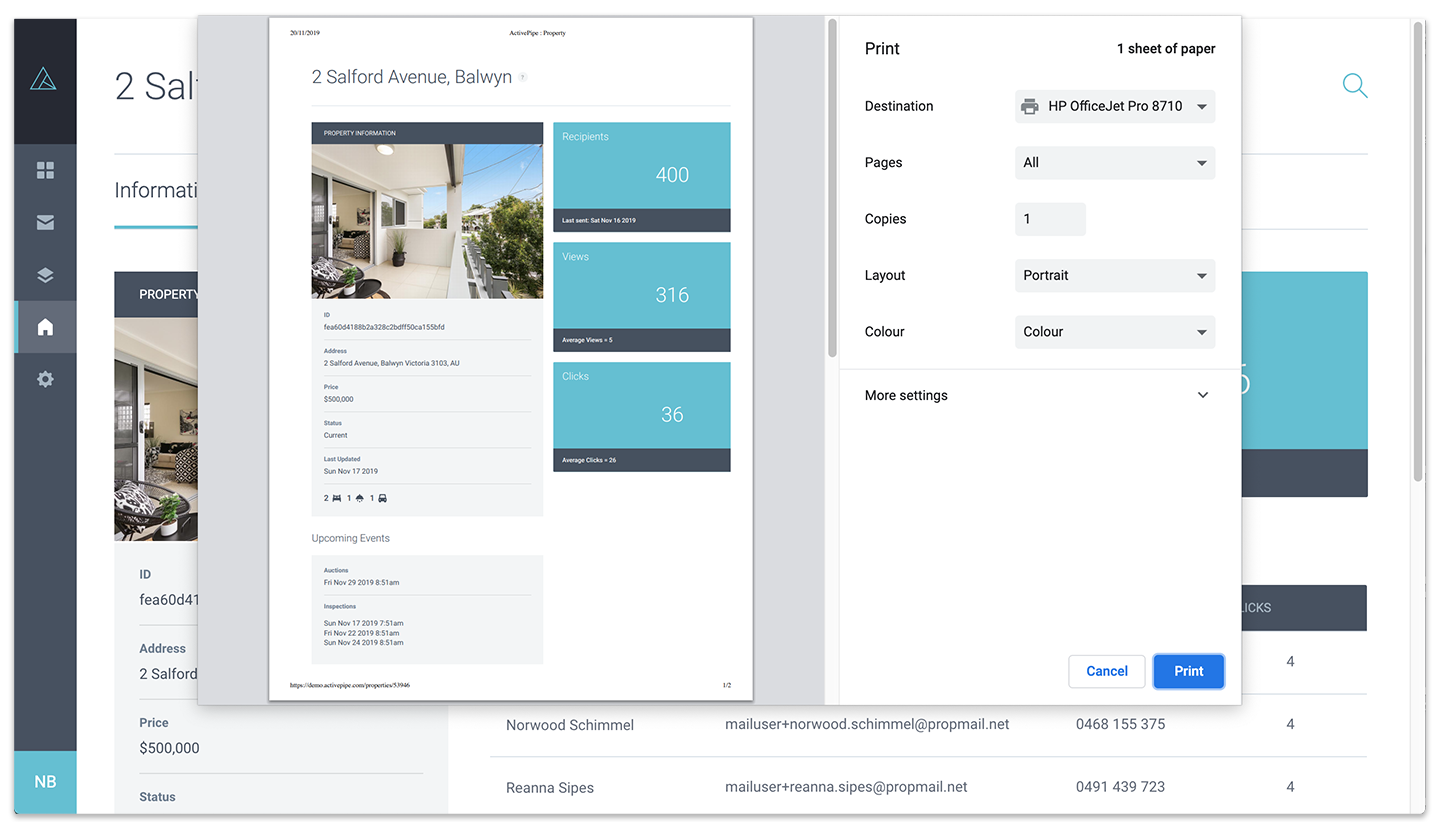Click the $500,000 price value
The image size is (1440, 822).
(x=169, y=748)
